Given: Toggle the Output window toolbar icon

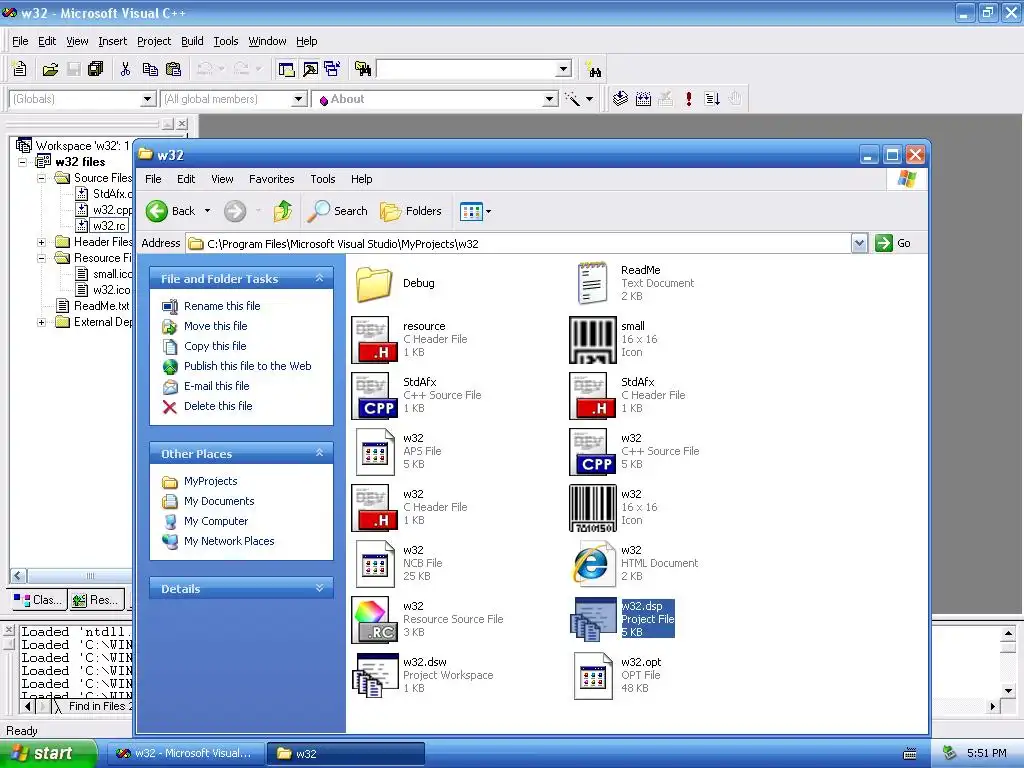Looking at the screenshot, I should click(x=310, y=69).
